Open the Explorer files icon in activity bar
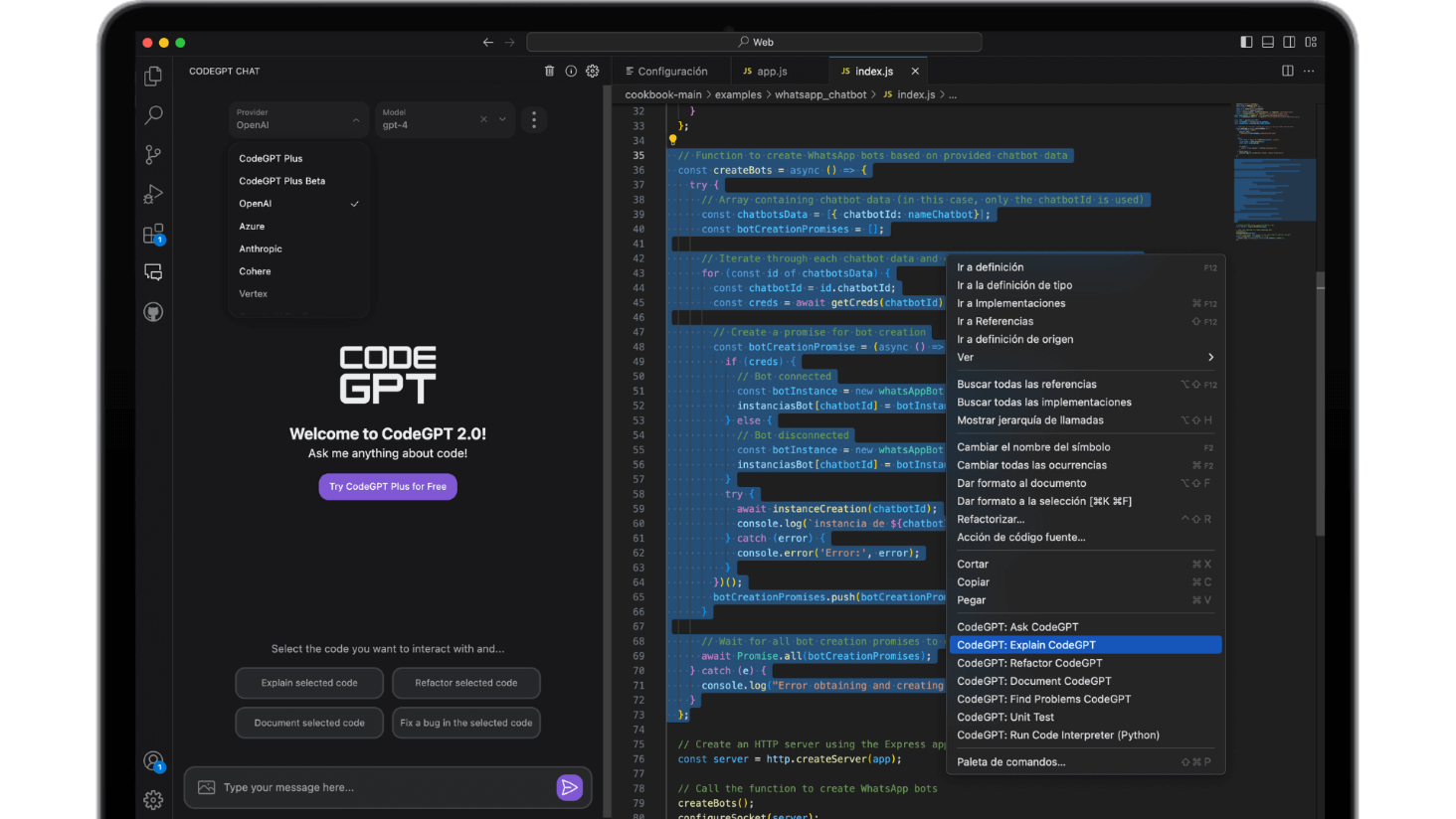Image resolution: width=1456 pixels, height=819 pixels. click(153, 77)
